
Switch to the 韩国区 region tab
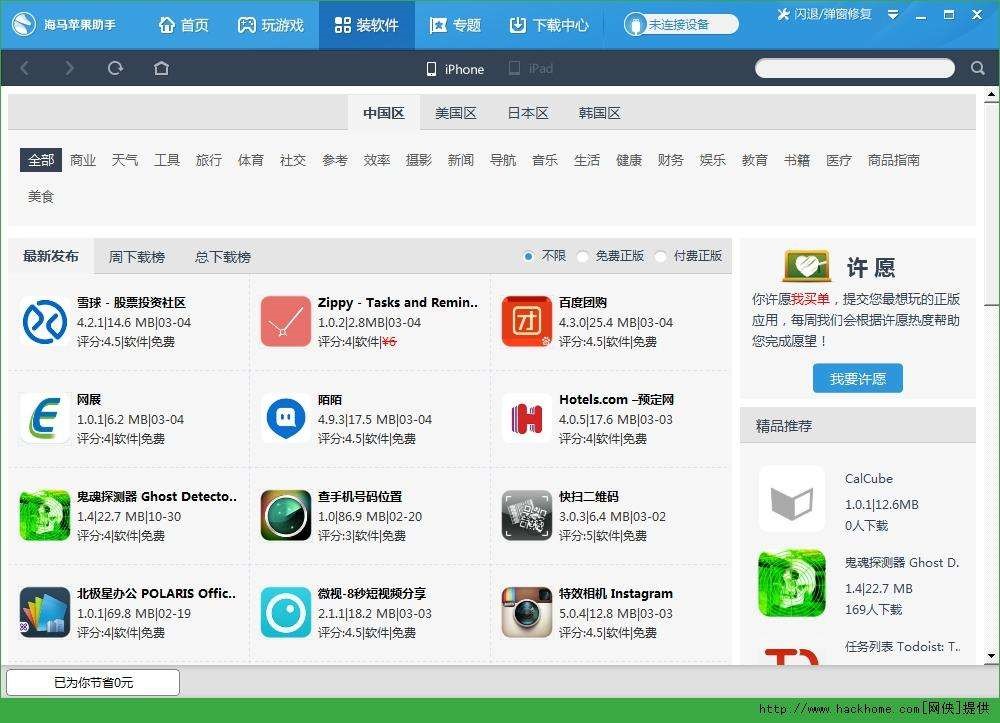(599, 113)
